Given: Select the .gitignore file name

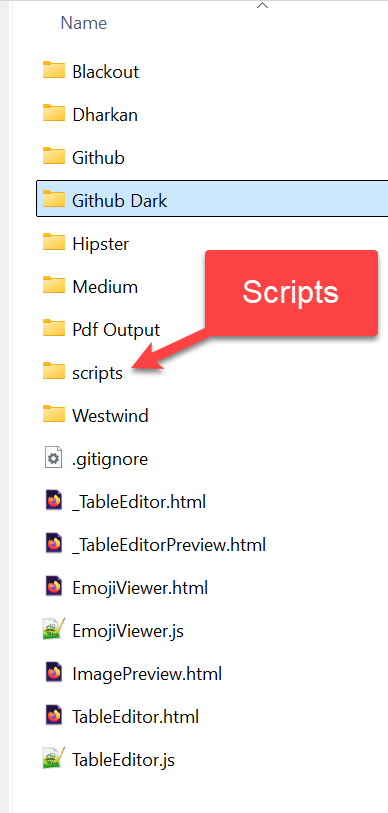Looking at the screenshot, I should coord(110,459).
